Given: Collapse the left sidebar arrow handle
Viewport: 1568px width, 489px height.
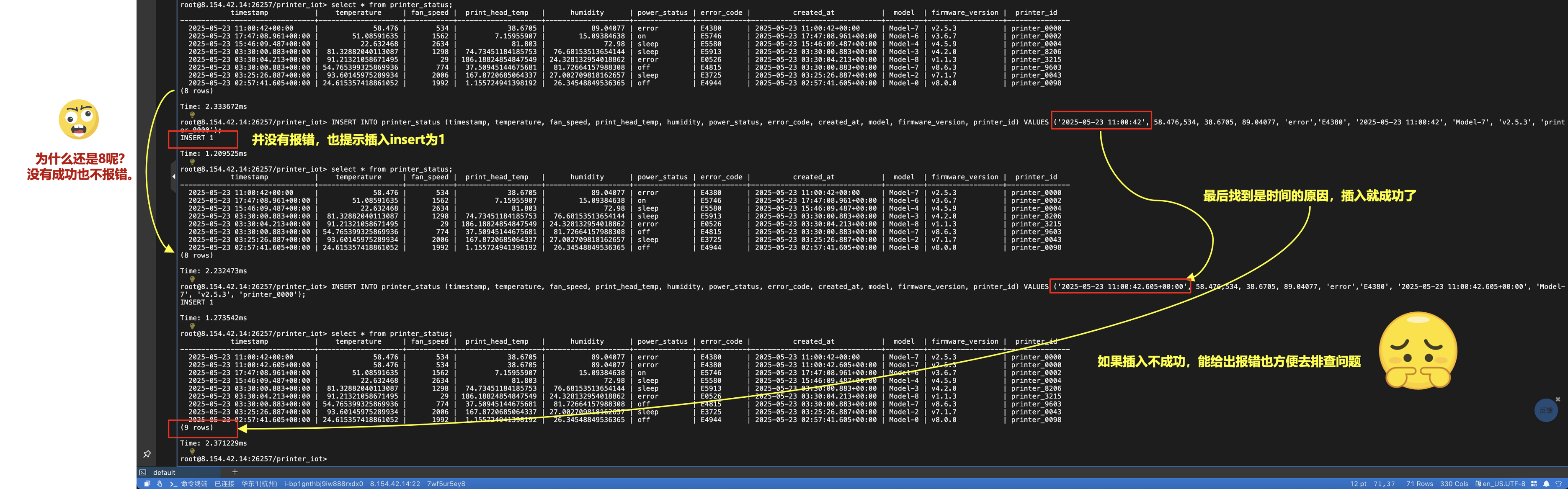Looking at the screenshot, I should [173, 176].
